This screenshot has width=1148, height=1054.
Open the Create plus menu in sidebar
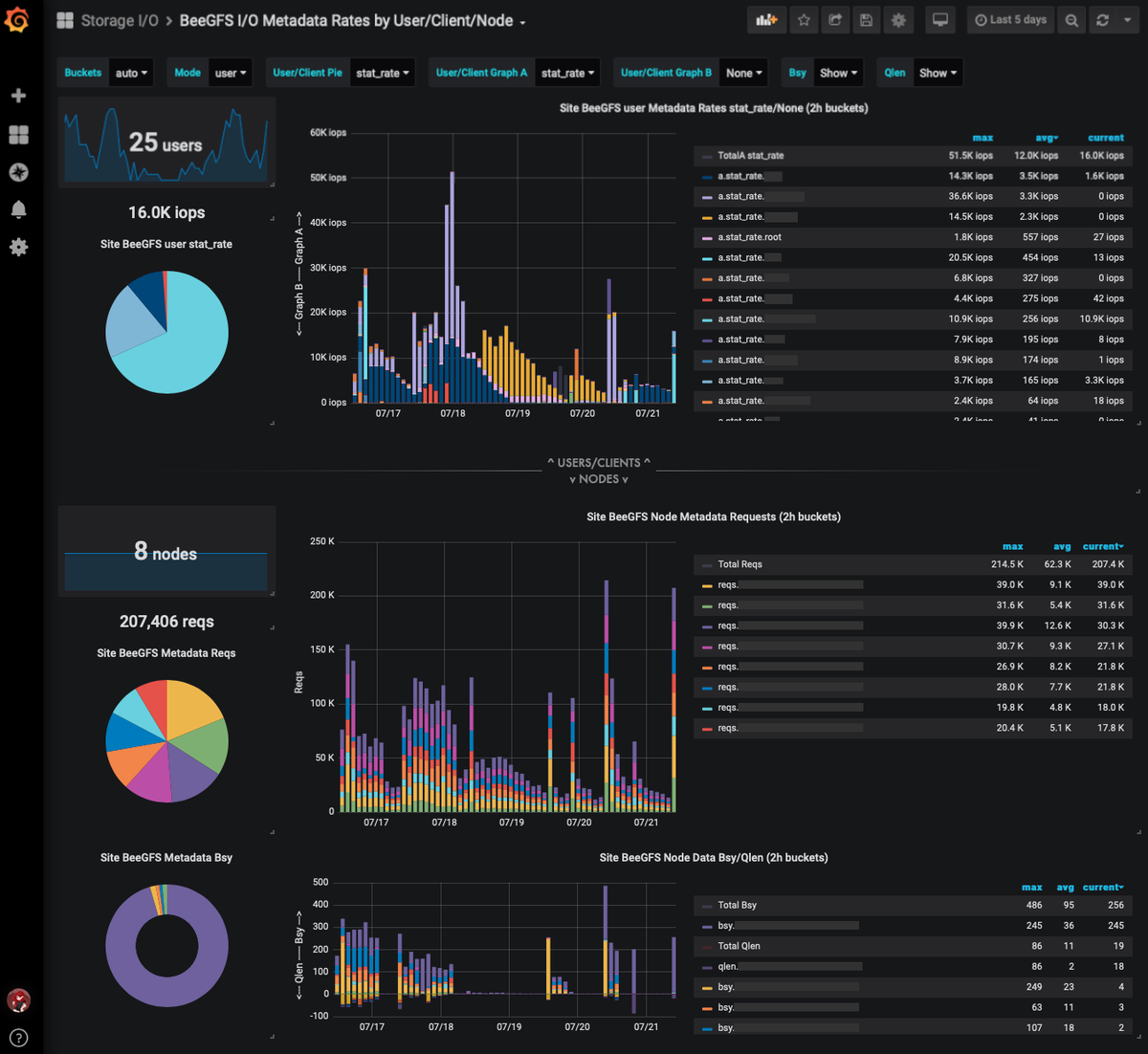point(18,96)
